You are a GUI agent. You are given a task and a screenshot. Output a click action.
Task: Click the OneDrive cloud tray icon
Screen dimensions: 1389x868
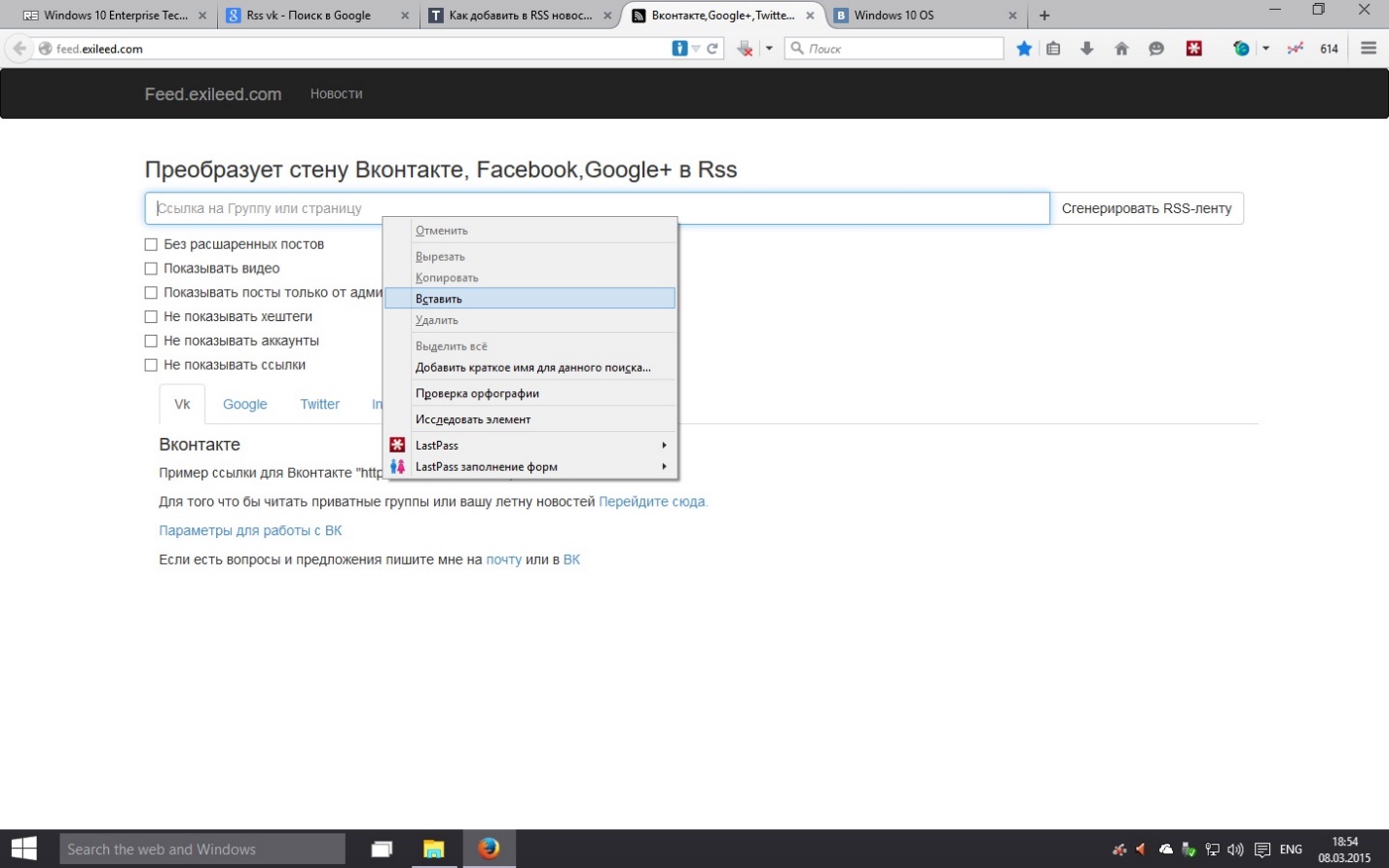(1166, 850)
